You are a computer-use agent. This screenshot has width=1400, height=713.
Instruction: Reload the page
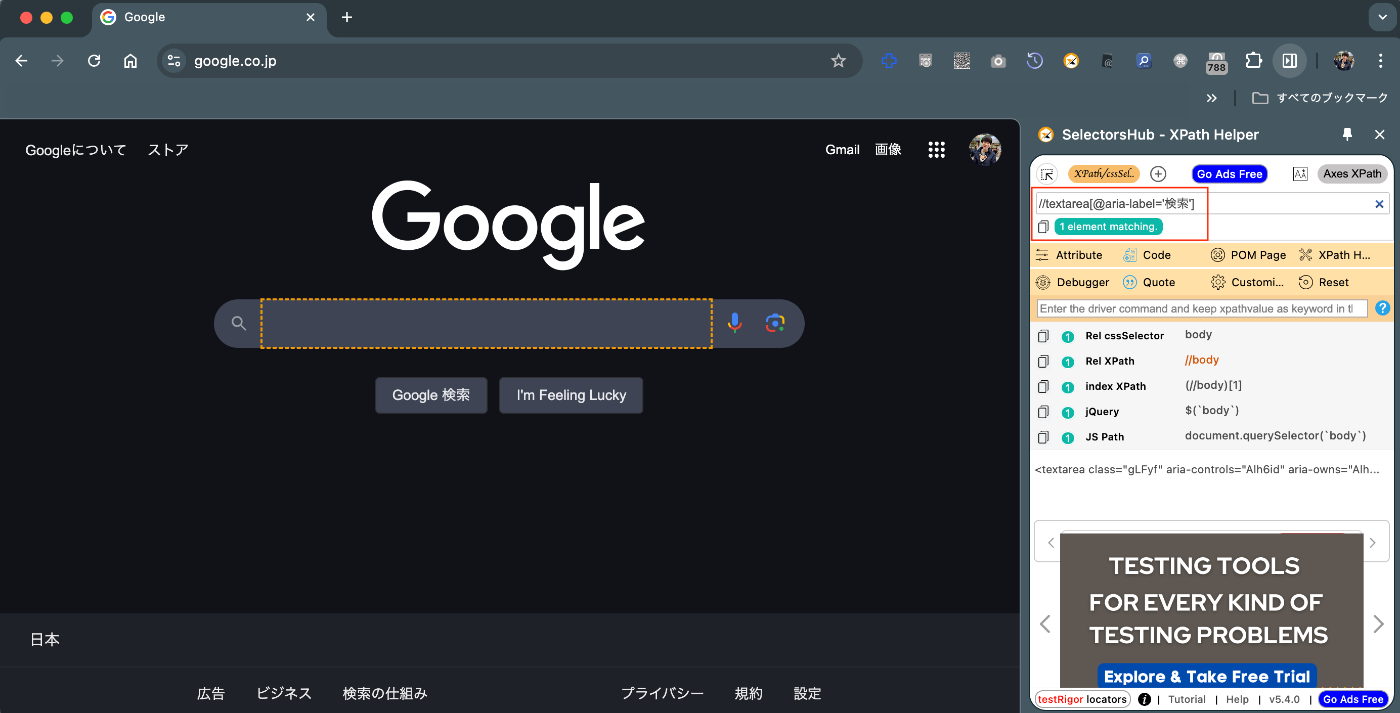[x=94, y=61]
